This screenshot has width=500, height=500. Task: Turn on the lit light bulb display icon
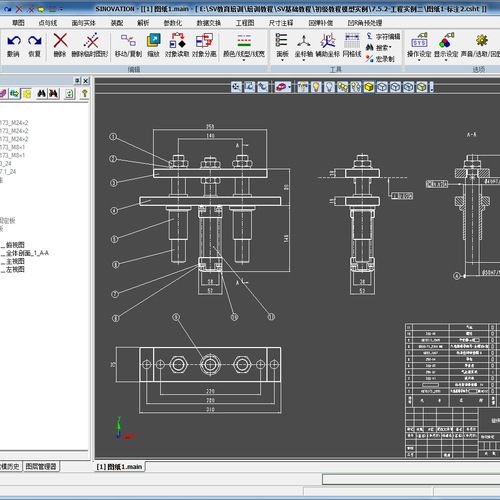(x=316, y=87)
